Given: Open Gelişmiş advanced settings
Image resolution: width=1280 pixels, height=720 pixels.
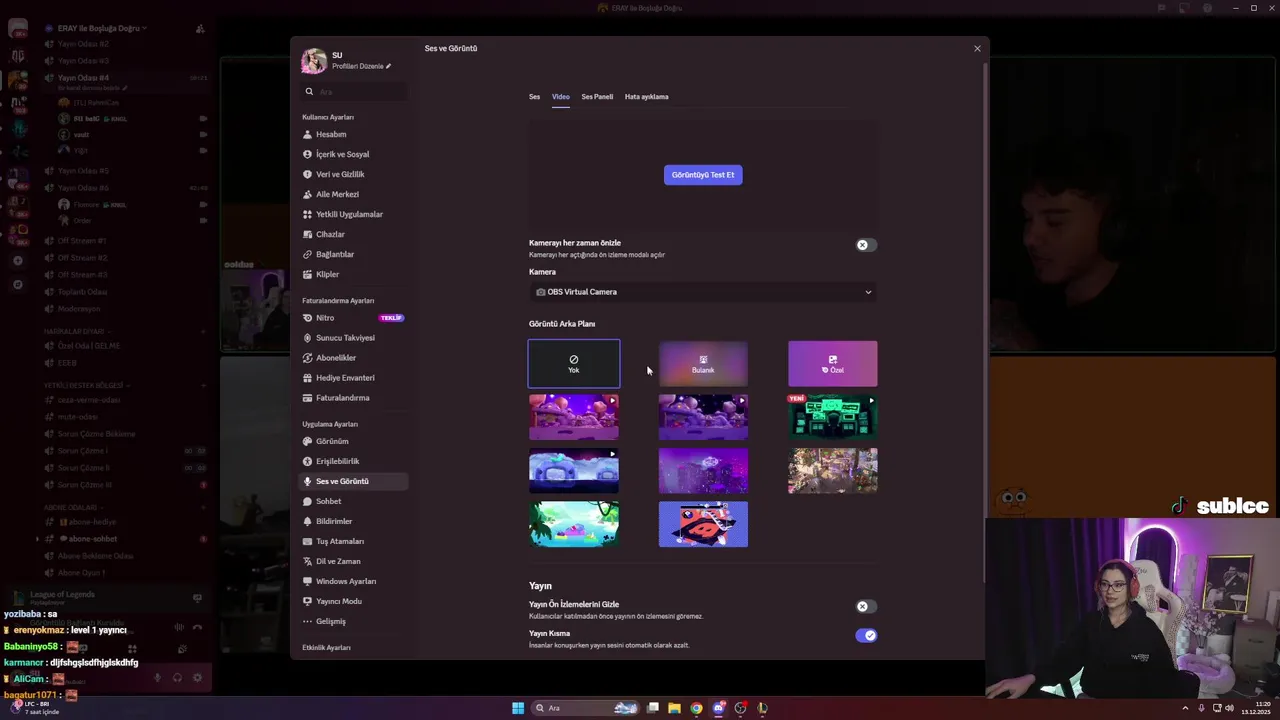Looking at the screenshot, I should tap(353, 621).
